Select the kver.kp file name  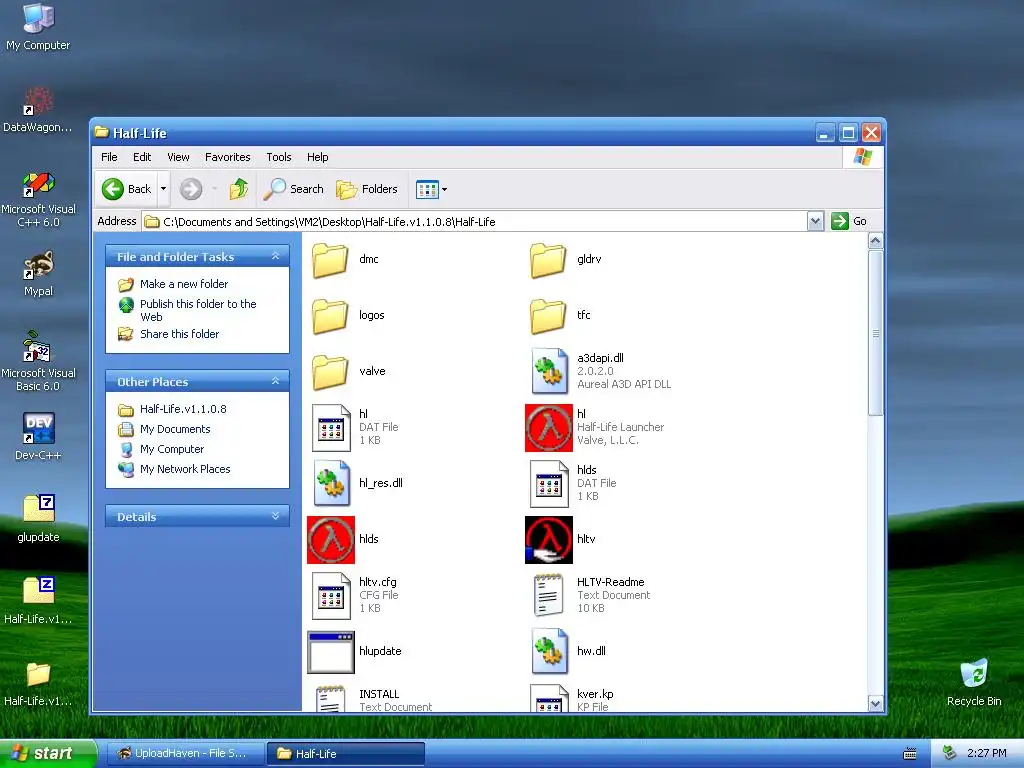coord(595,694)
